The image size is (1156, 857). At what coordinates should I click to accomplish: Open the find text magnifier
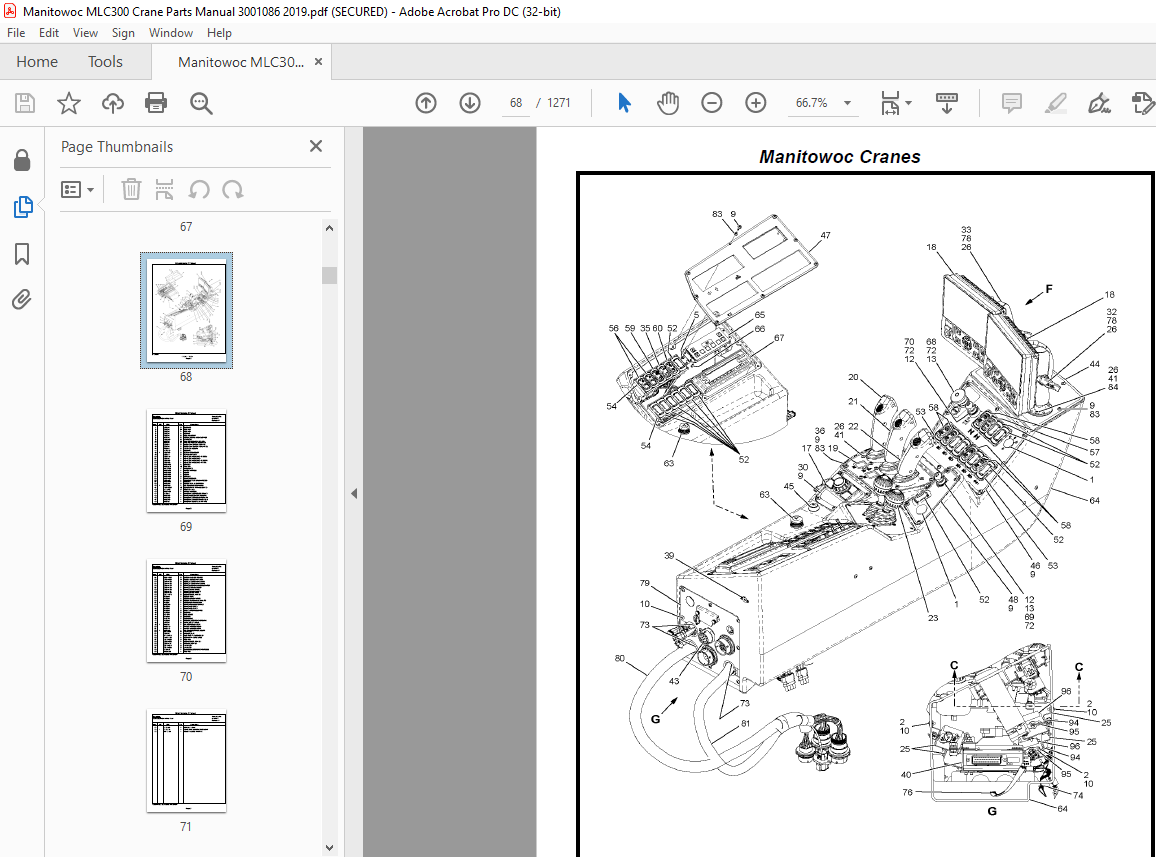(x=201, y=103)
